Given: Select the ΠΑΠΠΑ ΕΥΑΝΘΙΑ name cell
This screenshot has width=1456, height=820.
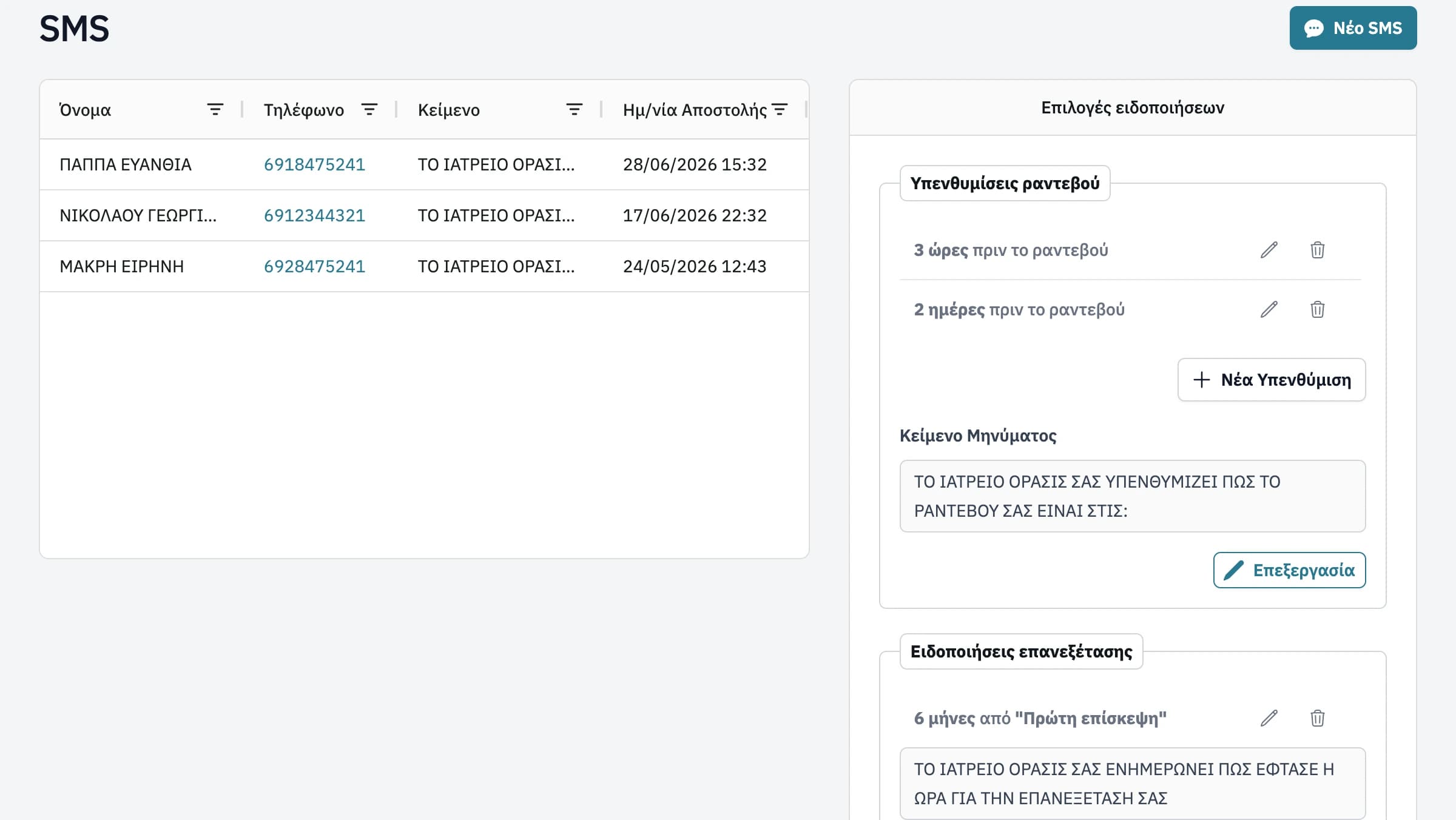Looking at the screenshot, I should (126, 164).
